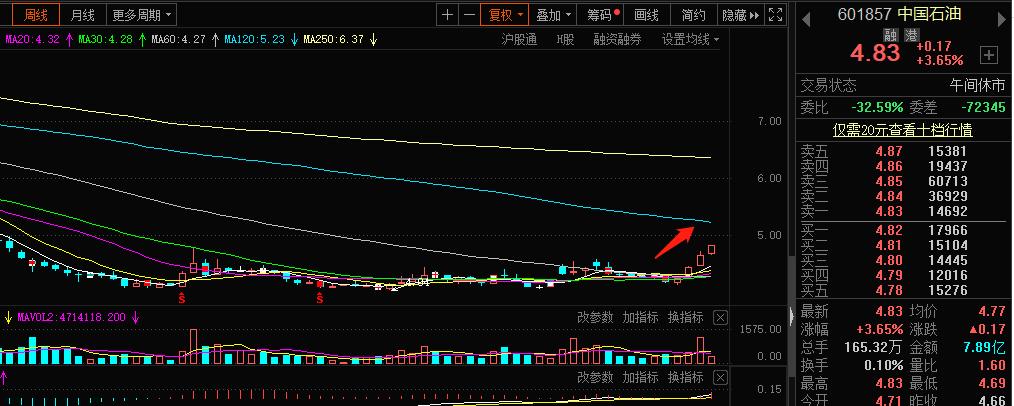Click the MA250:6.37 indicator label
Image resolution: width=1014 pixels, height=406 pixels.
tap(334, 39)
